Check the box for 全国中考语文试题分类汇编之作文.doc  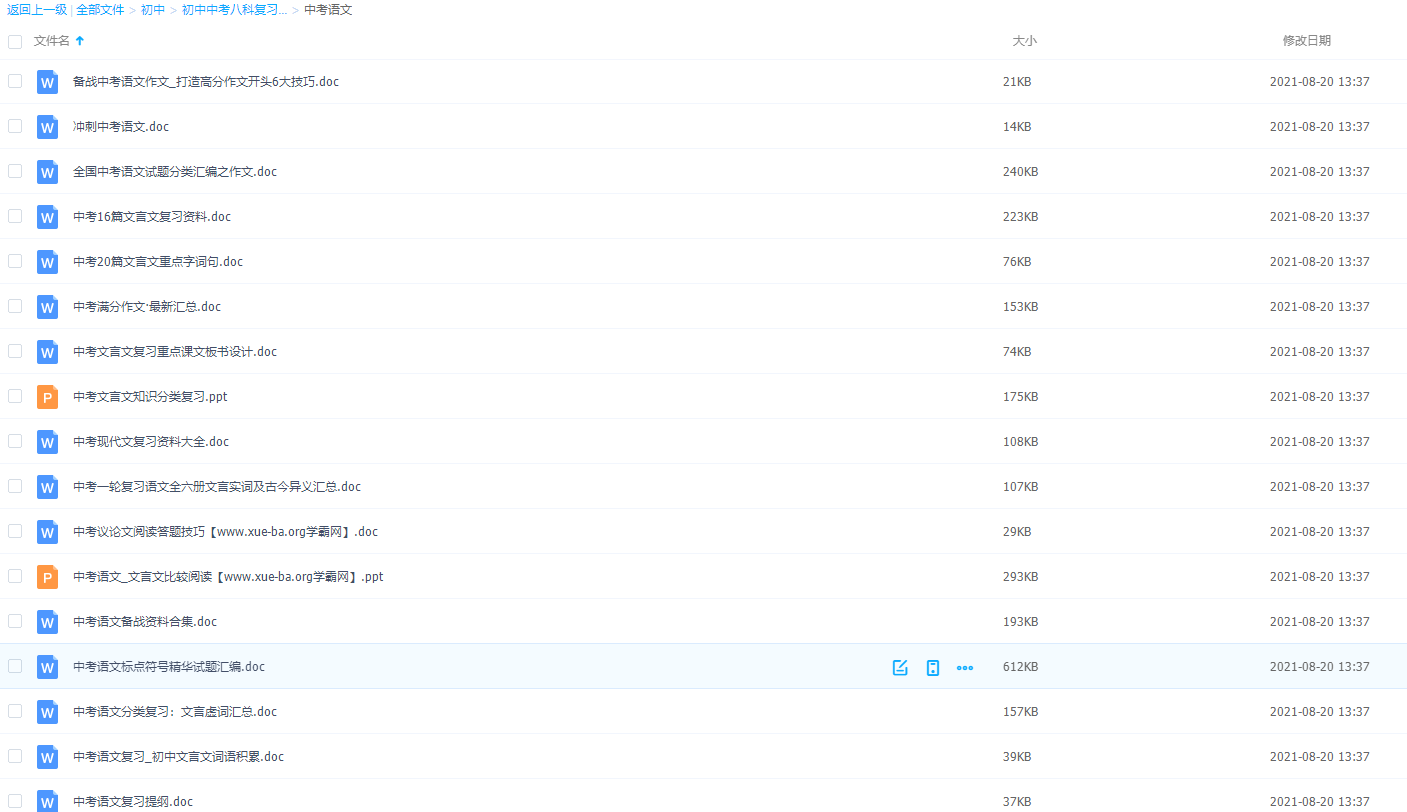[15, 171]
